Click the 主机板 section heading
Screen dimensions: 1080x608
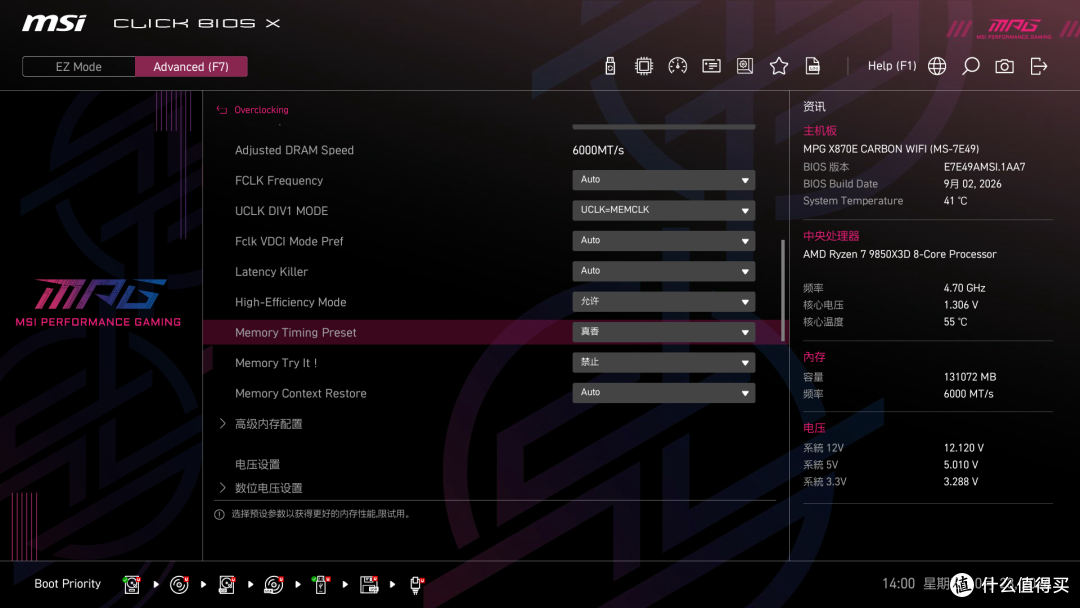click(820, 131)
